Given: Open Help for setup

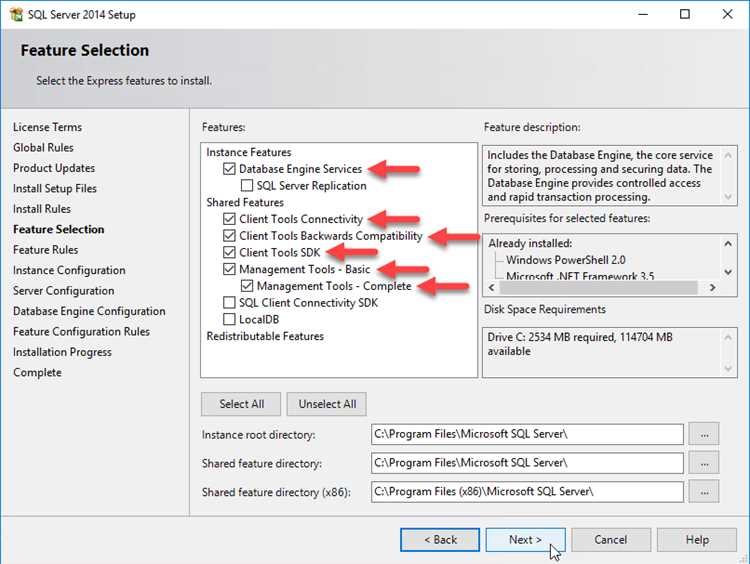Looking at the screenshot, I should pyautogui.click(x=697, y=540).
